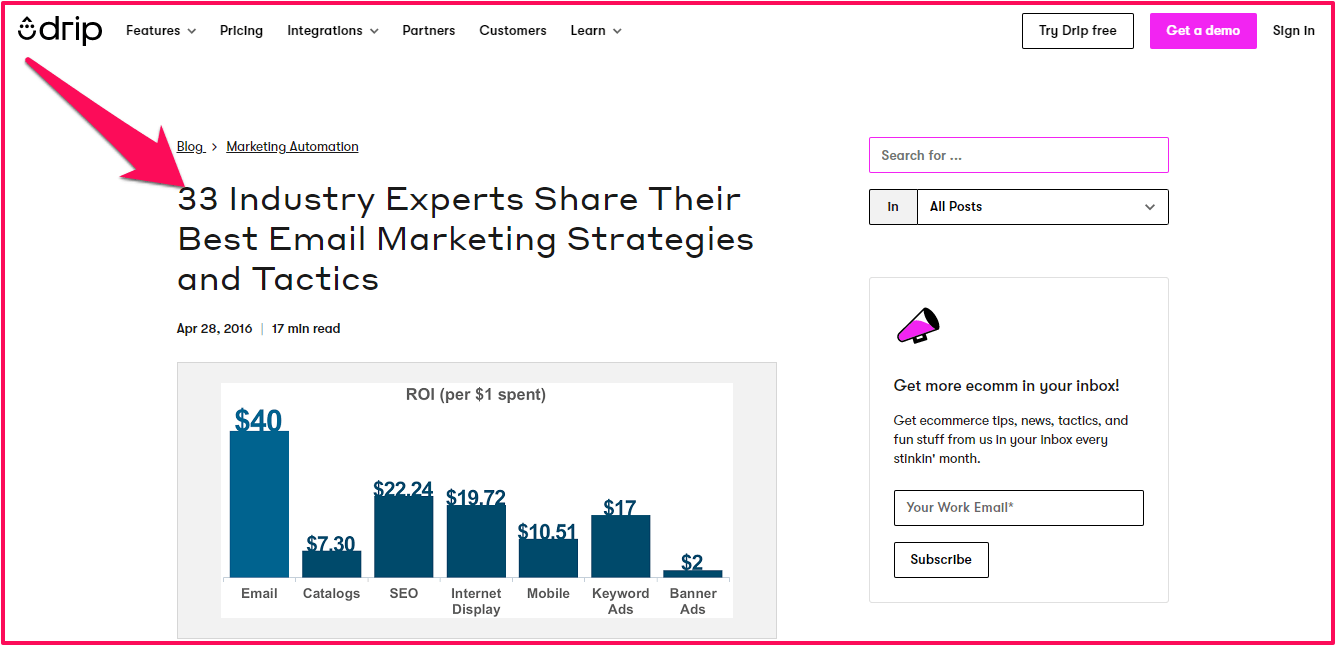The height and width of the screenshot is (646, 1336).
Task: Focus the Your Work Email field
Action: click(1018, 508)
